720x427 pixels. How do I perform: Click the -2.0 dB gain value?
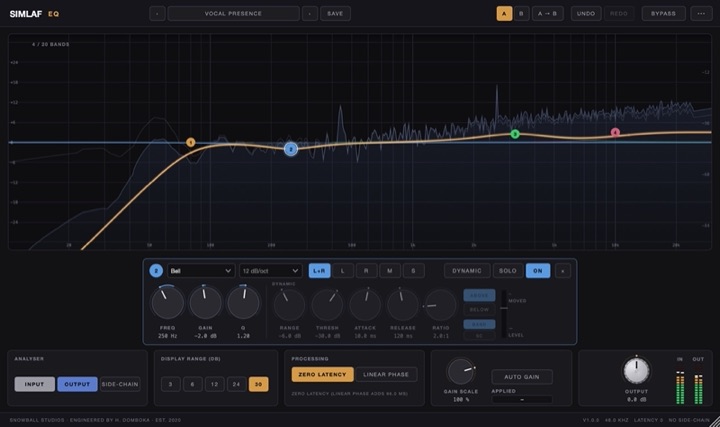[205, 336]
